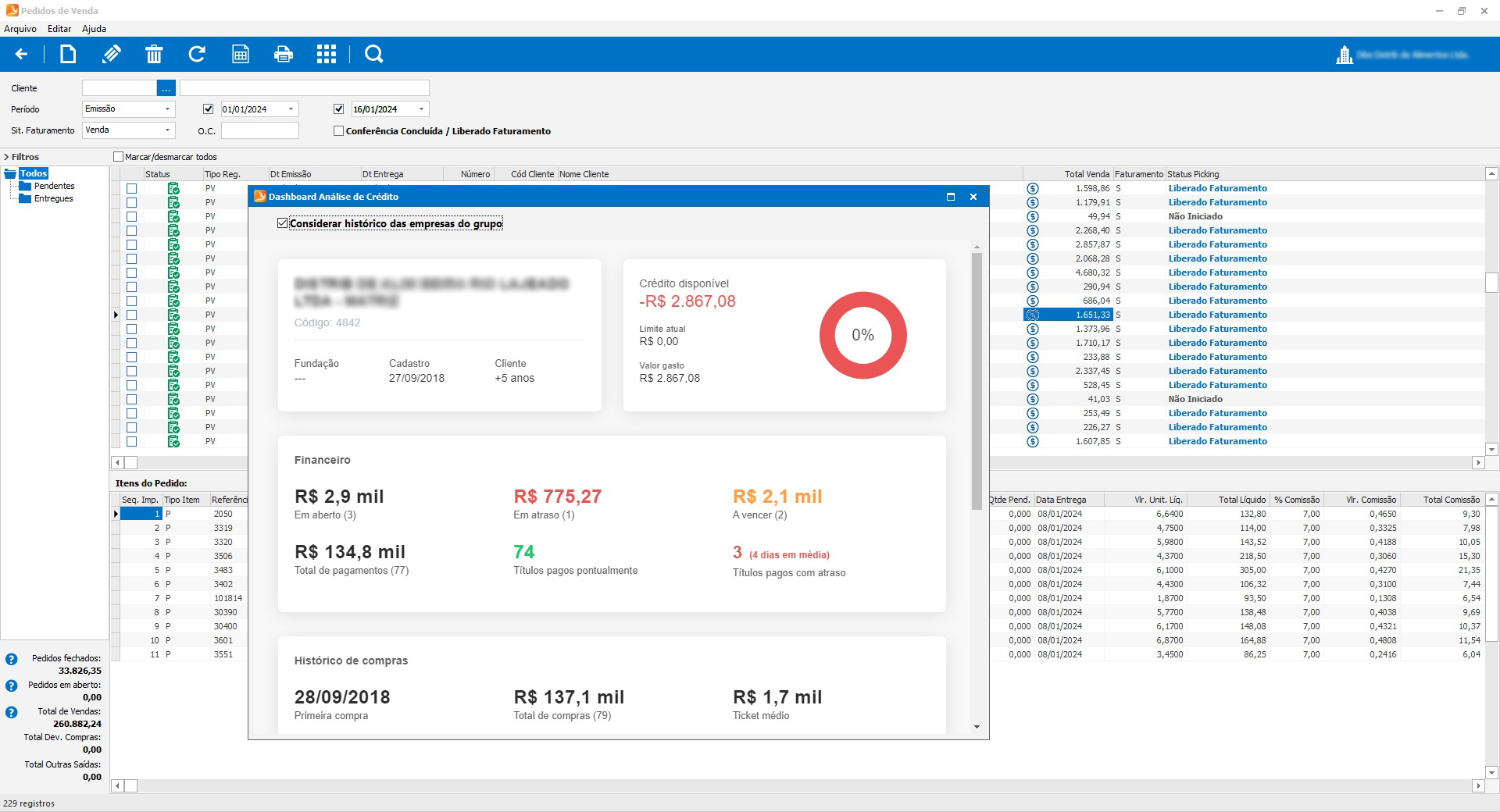Open the Ajuda menu

tap(94, 29)
